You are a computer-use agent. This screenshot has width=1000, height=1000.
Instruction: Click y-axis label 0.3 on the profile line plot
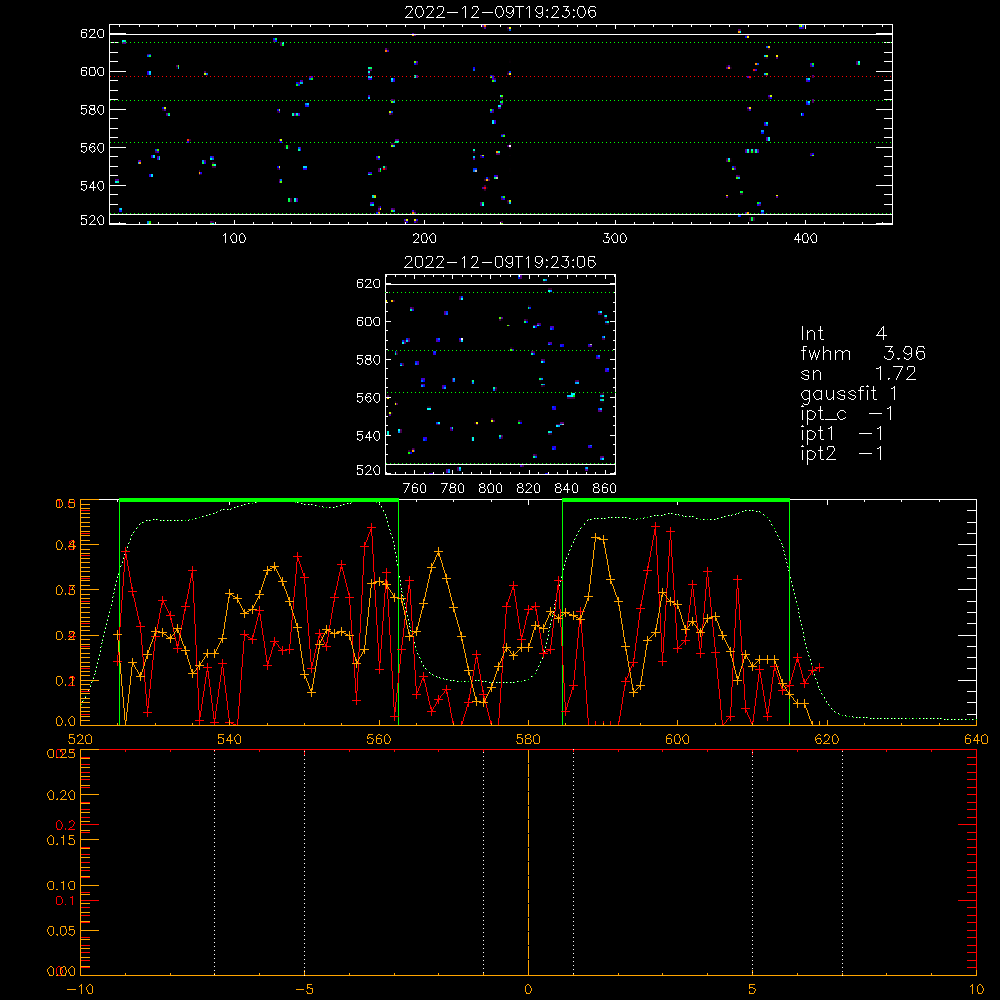[66, 591]
